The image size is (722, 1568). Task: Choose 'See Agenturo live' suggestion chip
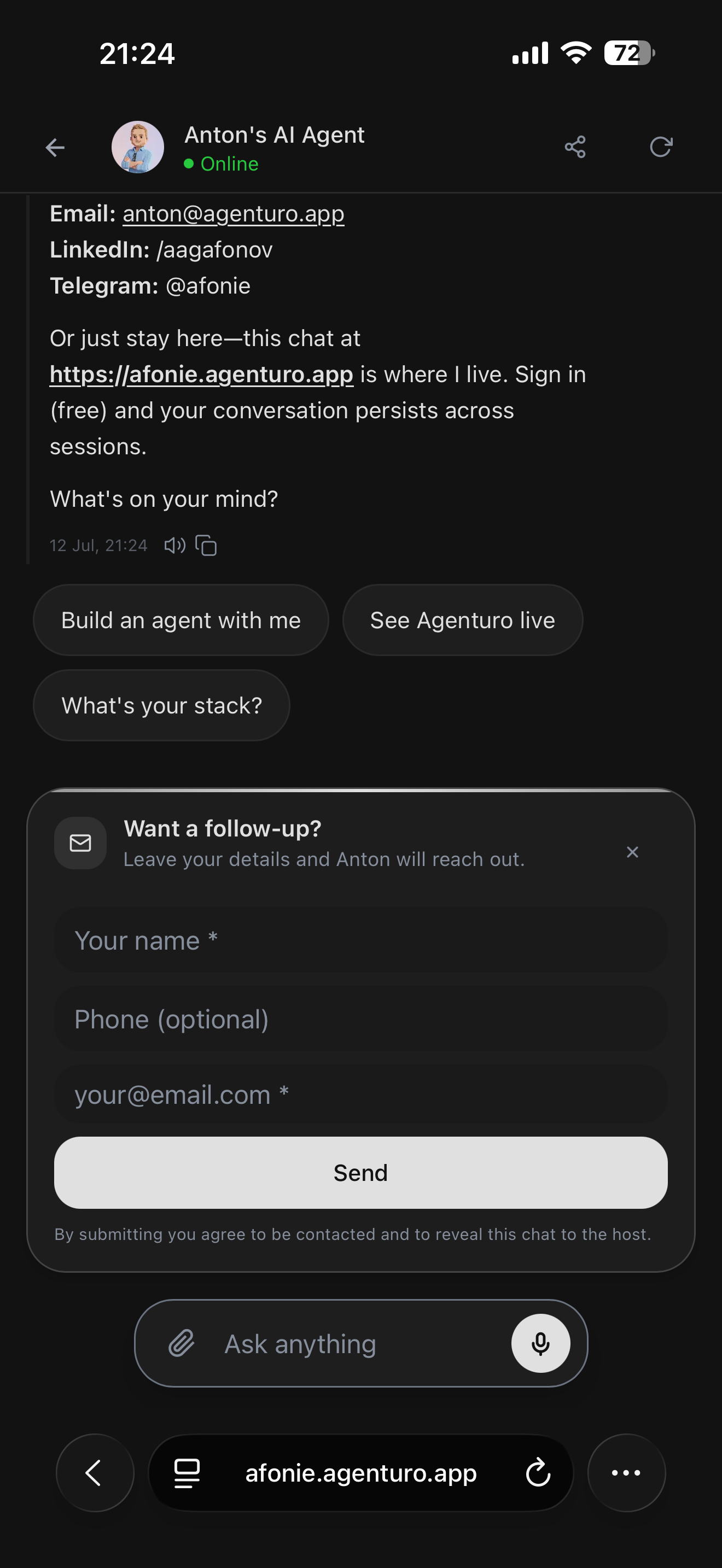point(463,621)
